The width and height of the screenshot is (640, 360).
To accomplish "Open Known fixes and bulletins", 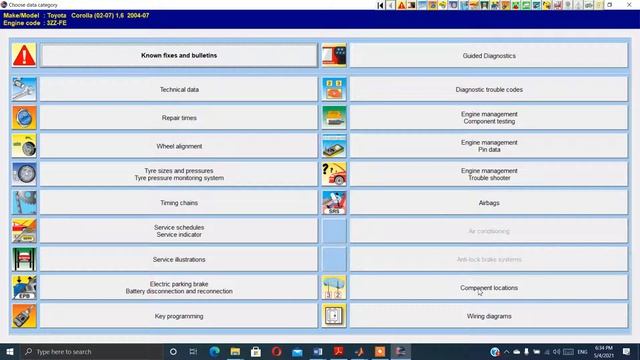I will click(x=179, y=55).
